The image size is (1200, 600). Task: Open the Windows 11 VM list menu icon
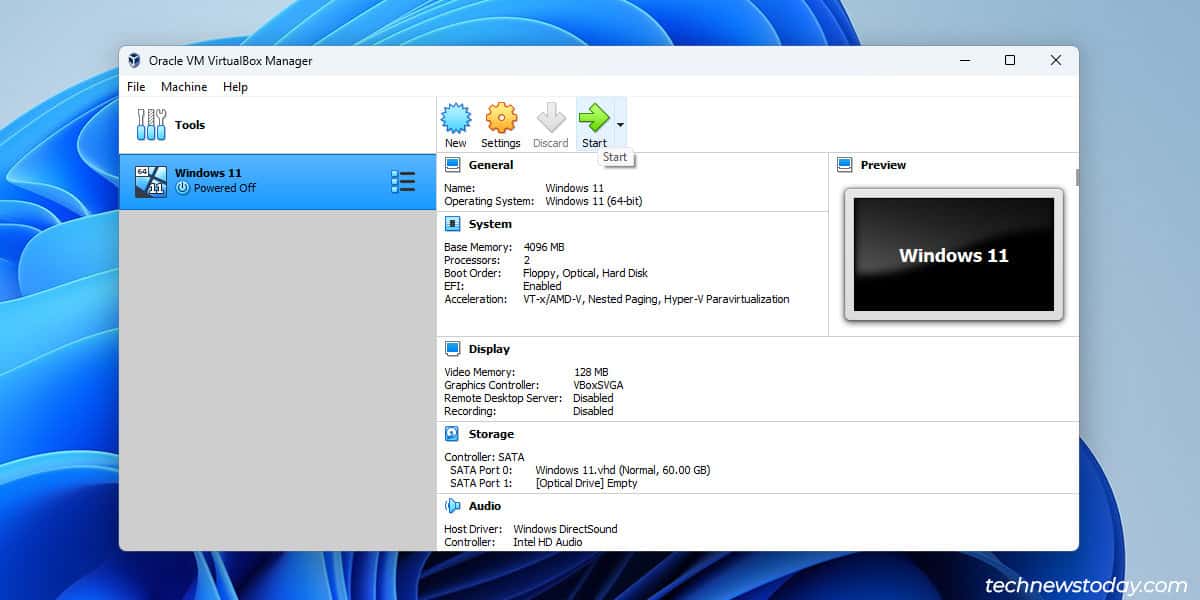403,181
